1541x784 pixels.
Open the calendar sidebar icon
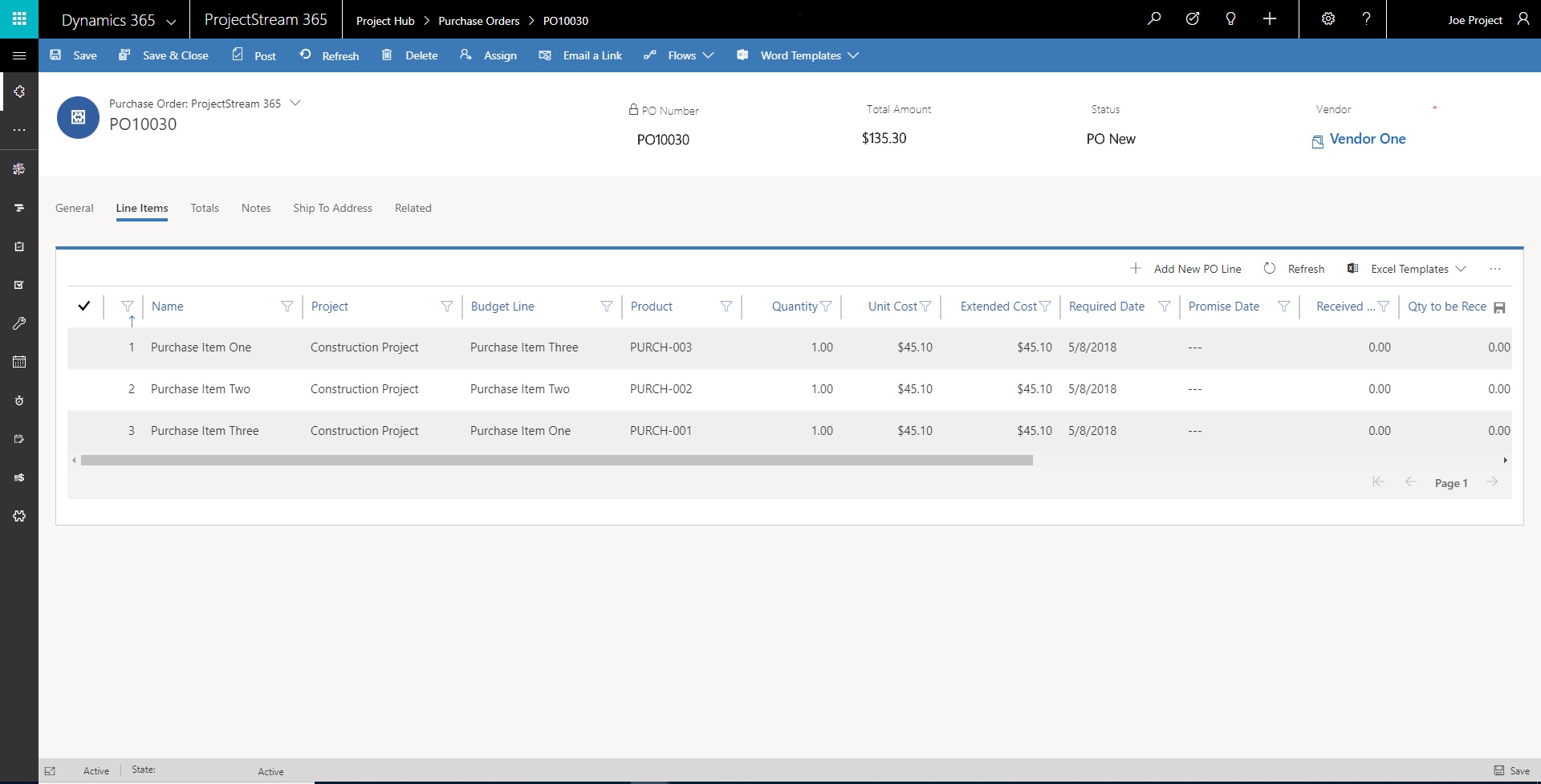tap(19, 362)
